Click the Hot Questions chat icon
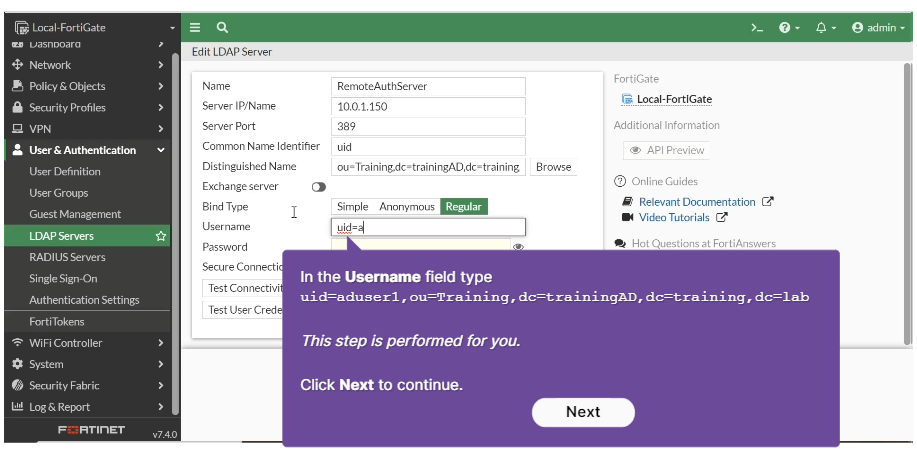This screenshot has height=458, width=917. tap(620, 243)
